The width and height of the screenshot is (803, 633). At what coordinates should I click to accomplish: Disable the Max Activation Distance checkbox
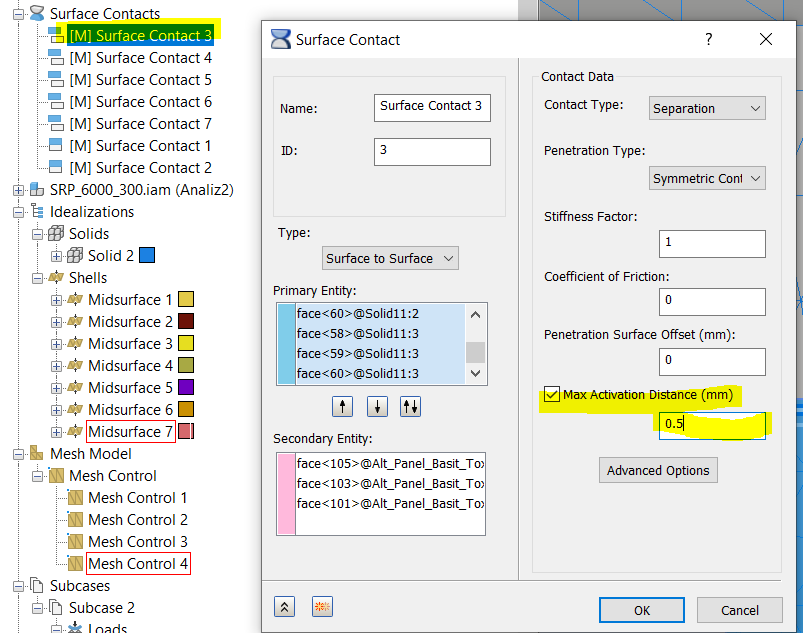(553, 395)
